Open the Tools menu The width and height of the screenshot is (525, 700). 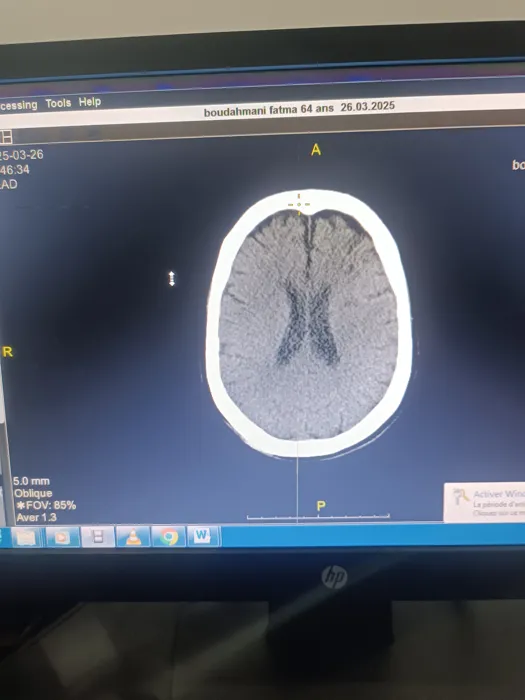(x=58, y=103)
